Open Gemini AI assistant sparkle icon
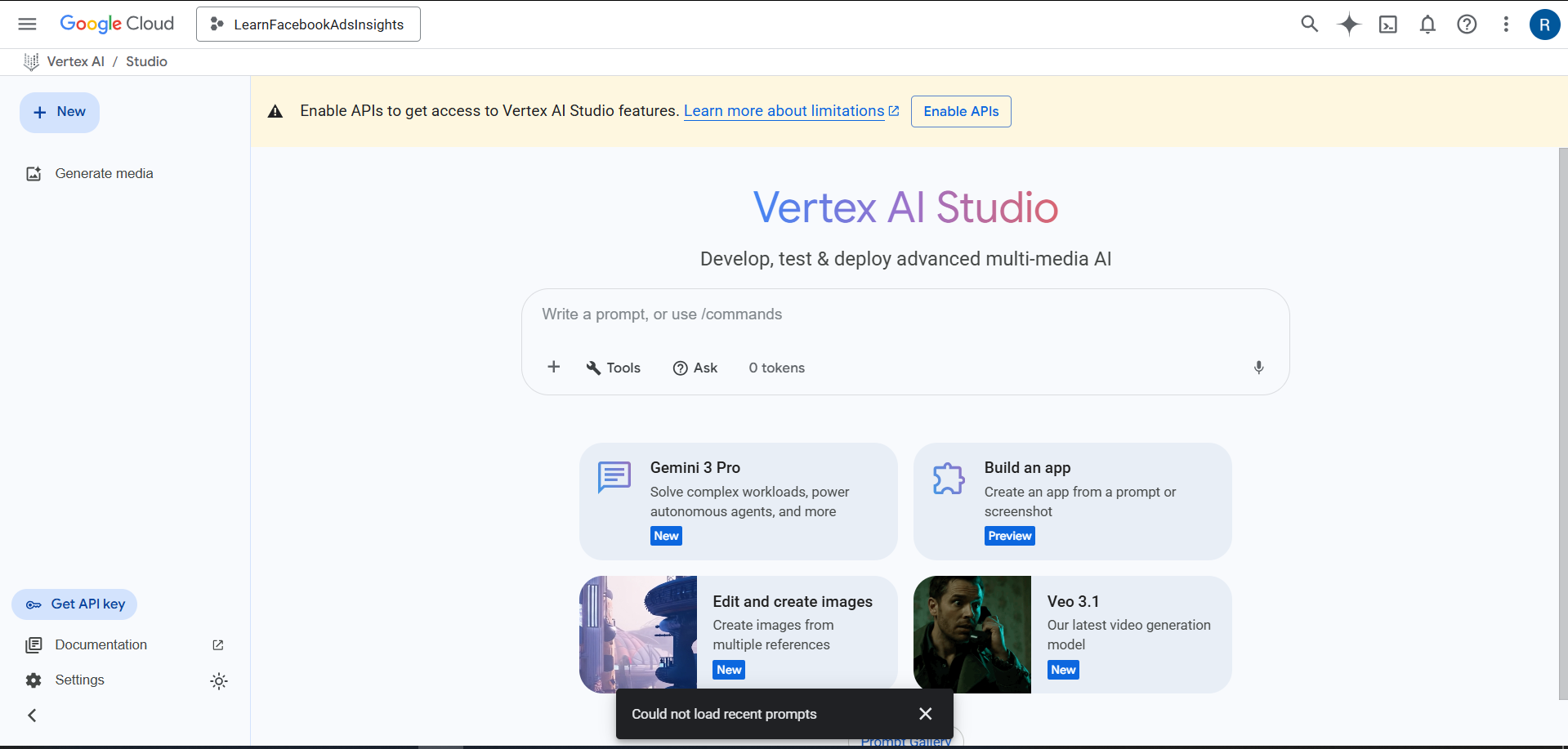1568x749 pixels. (x=1348, y=25)
